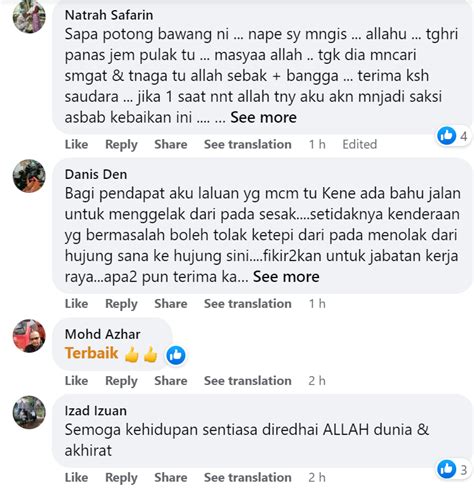The height and width of the screenshot is (488, 474).
Task: Open Mohd Azhar's profile avatar
Action: click(29, 335)
